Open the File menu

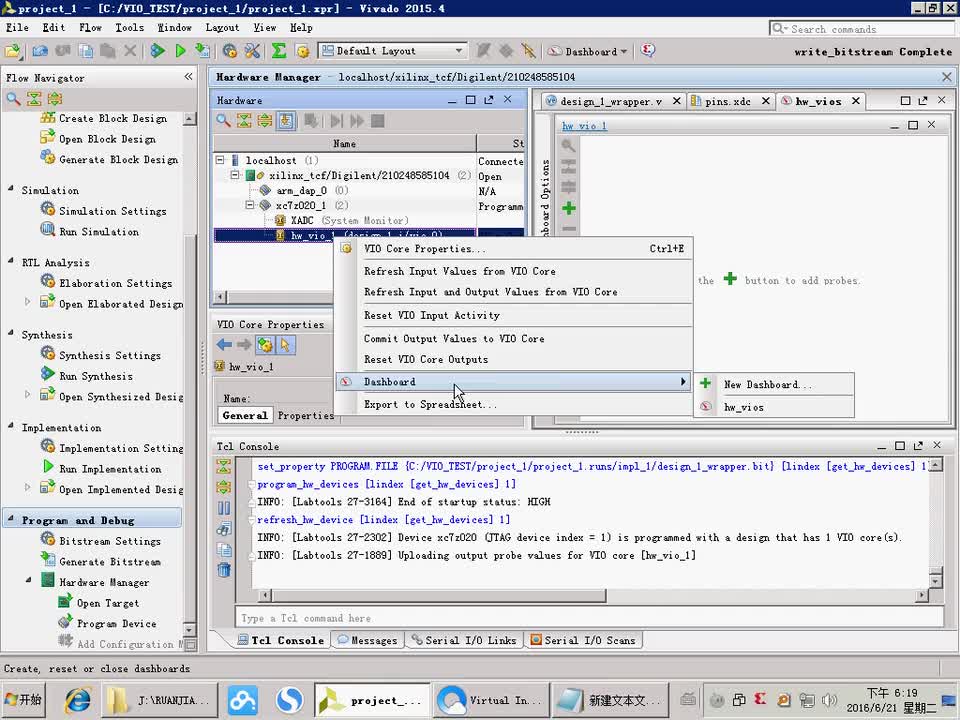(x=17, y=28)
